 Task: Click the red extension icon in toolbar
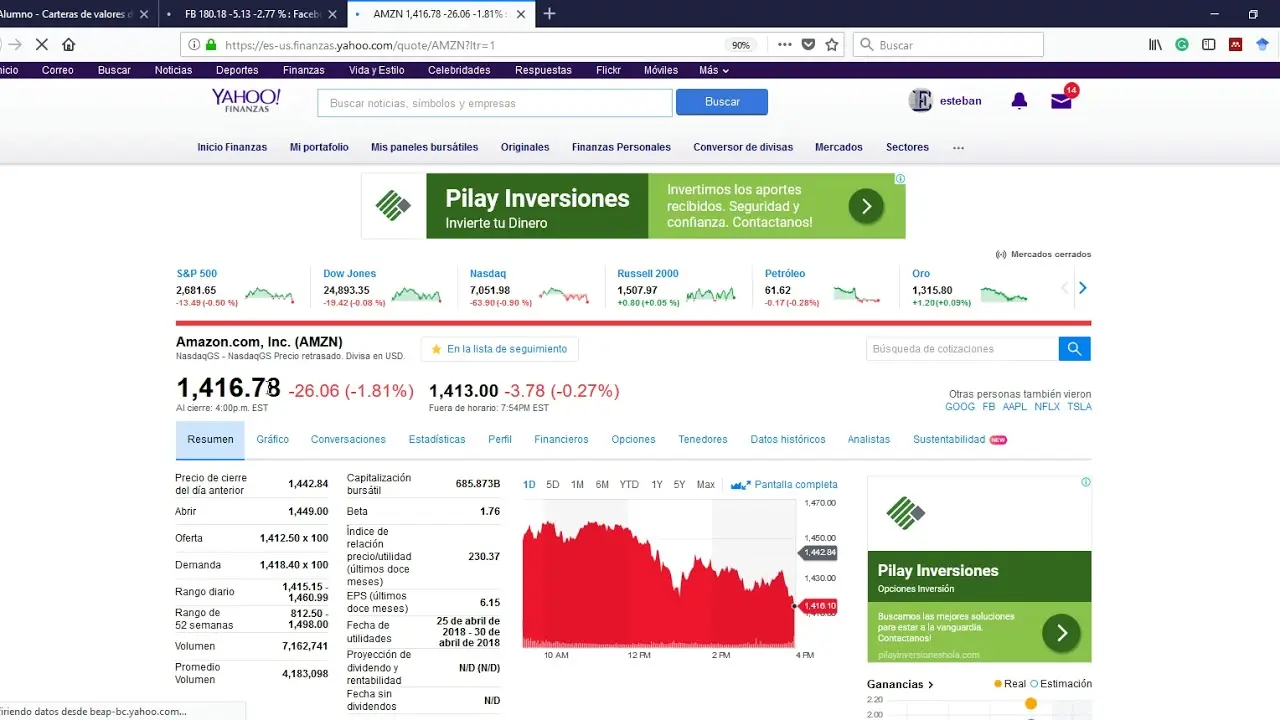(x=1236, y=45)
